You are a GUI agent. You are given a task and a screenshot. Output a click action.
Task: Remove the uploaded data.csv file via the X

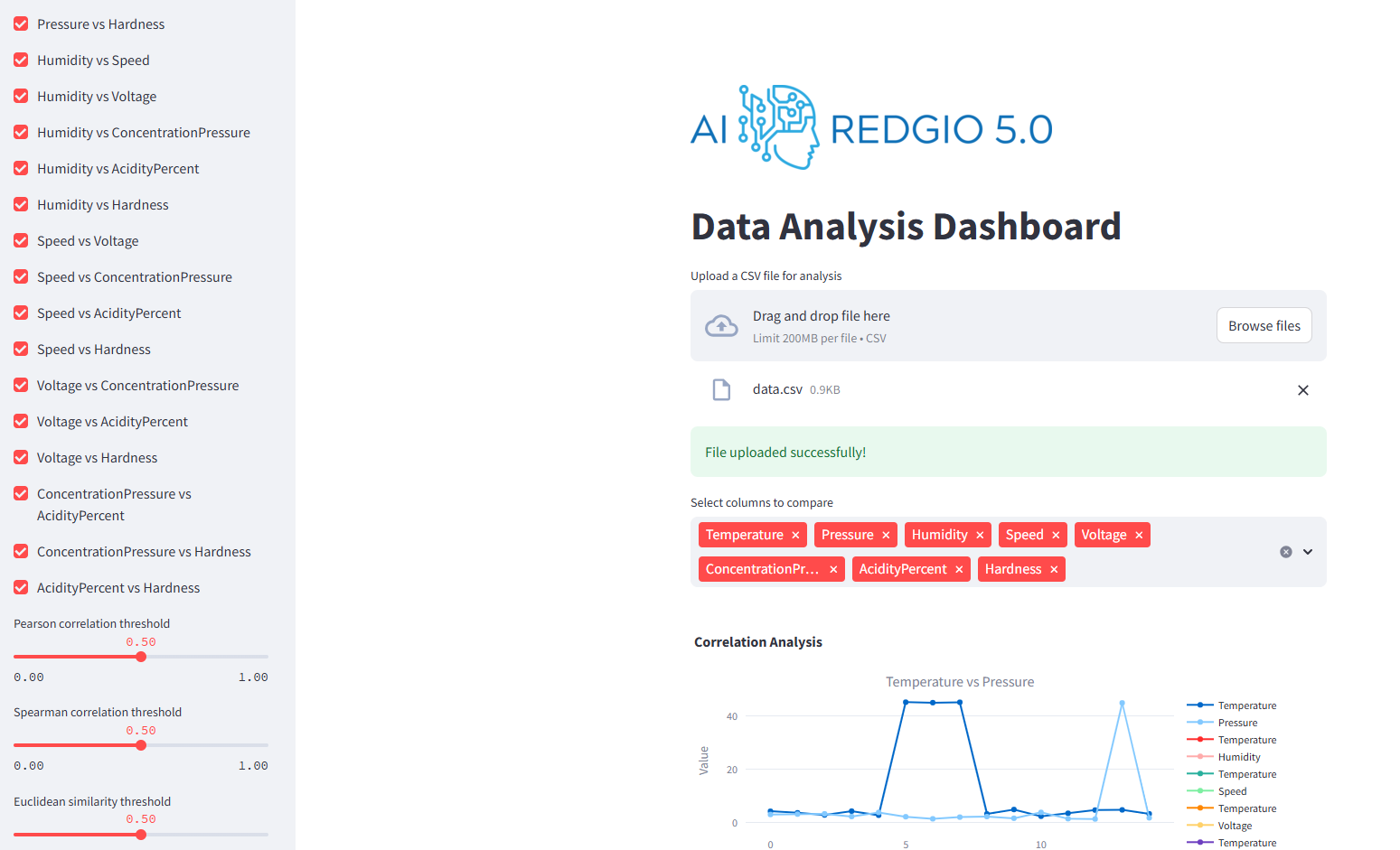tap(1302, 389)
